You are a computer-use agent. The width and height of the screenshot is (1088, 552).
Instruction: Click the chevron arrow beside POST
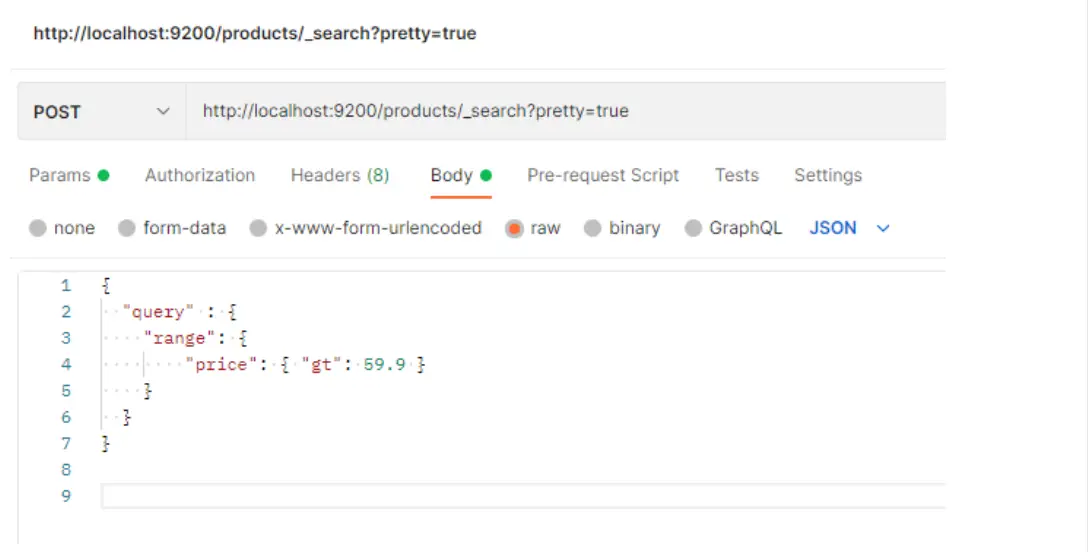click(x=164, y=112)
